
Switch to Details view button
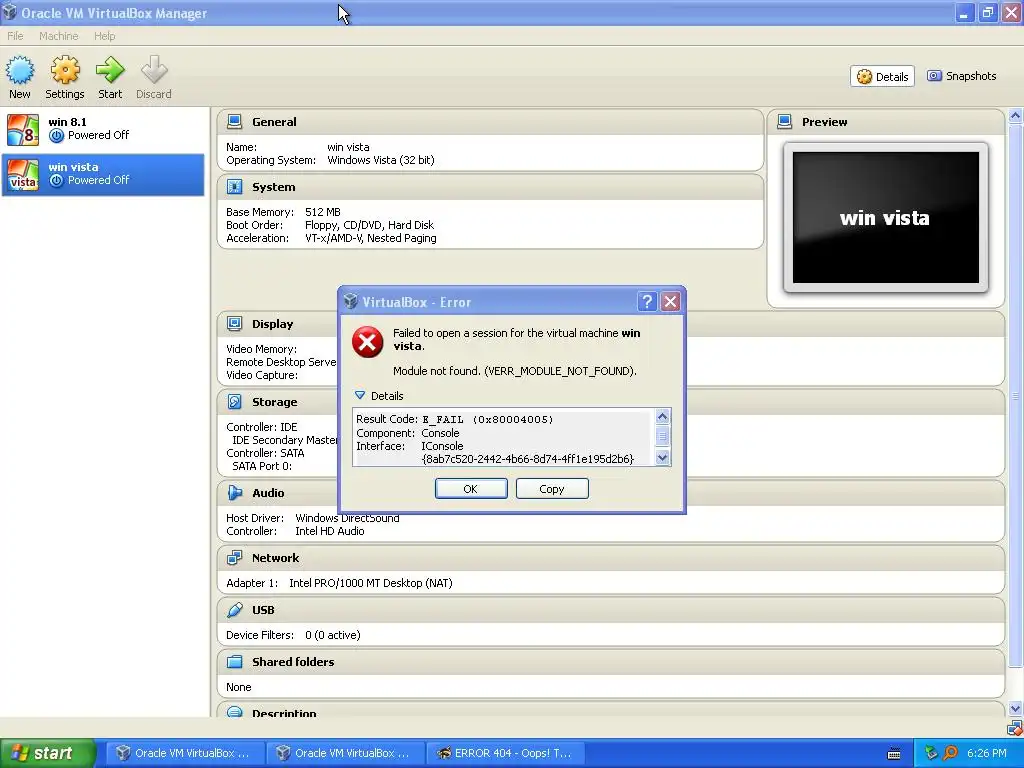(x=882, y=76)
